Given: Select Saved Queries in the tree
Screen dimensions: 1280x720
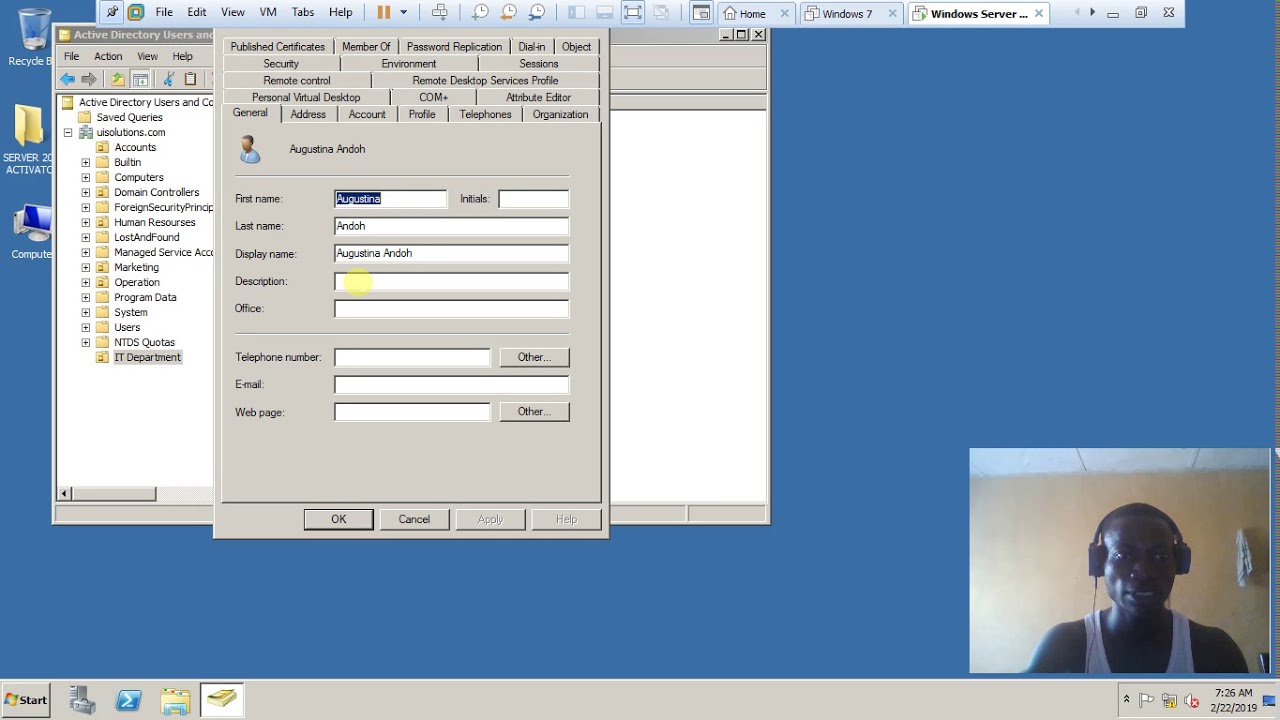Looking at the screenshot, I should pos(129,117).
